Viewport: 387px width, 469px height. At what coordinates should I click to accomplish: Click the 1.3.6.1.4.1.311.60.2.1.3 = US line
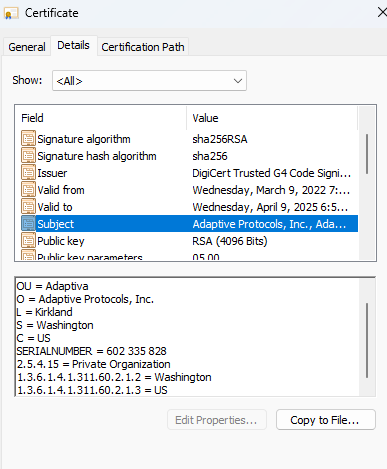(92, 390)
